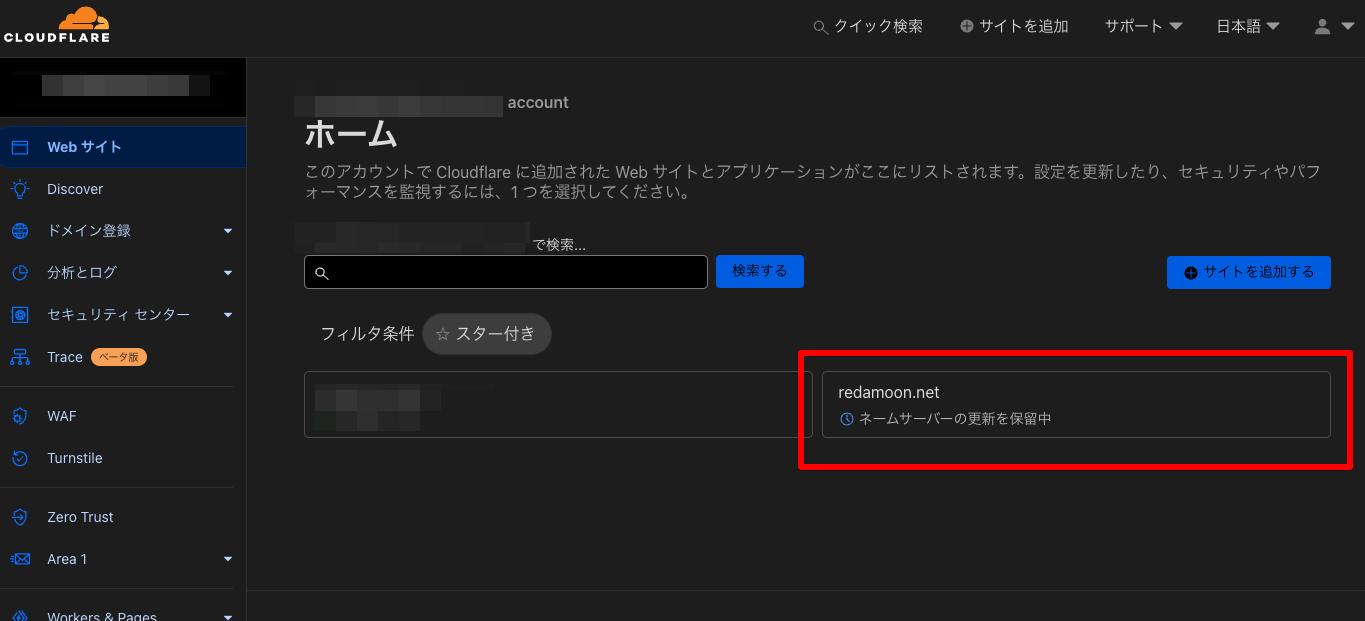Click the 検索する button
The image size is (1365, 621).
point(760,271)
